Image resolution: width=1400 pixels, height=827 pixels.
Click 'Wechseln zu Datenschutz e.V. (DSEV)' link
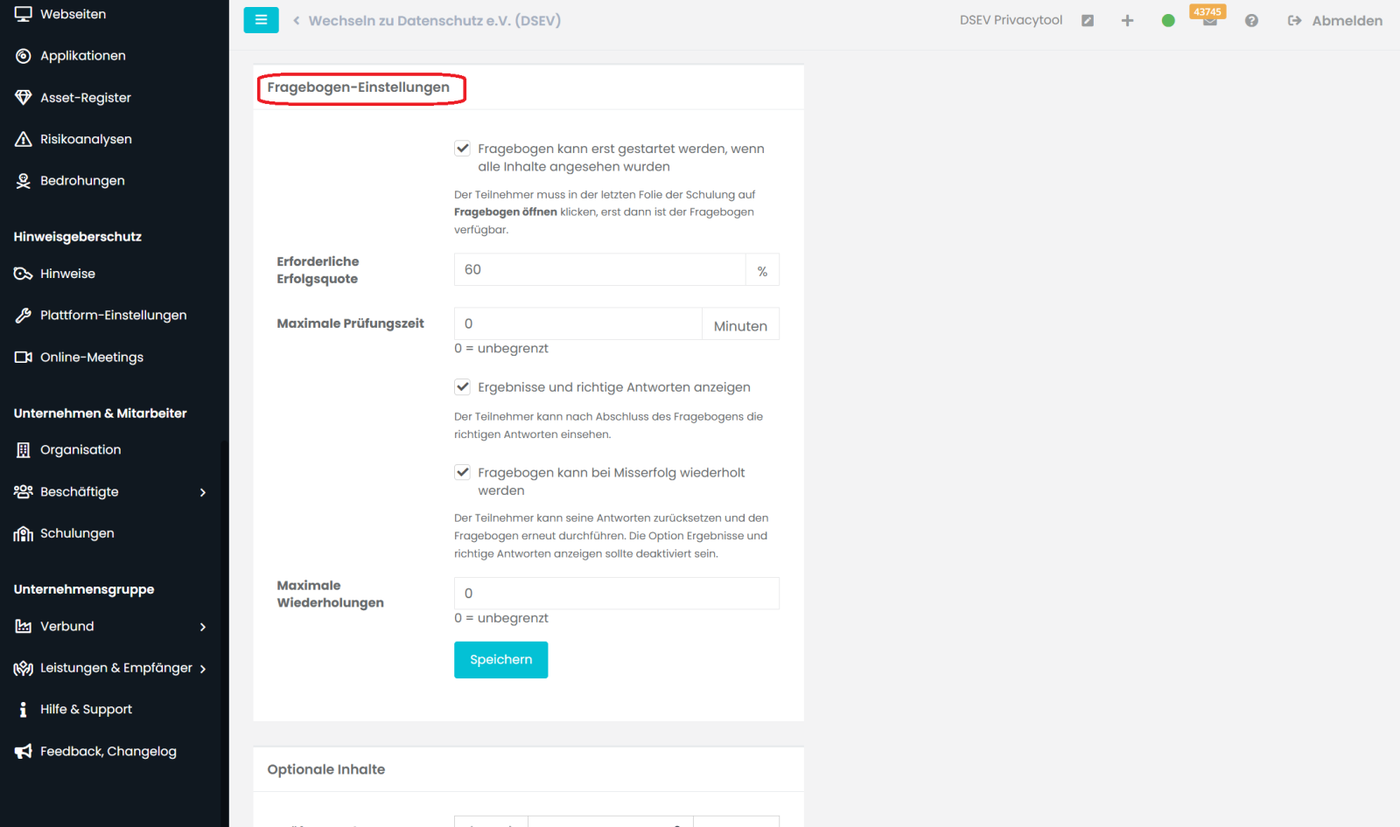pos(434,21)
